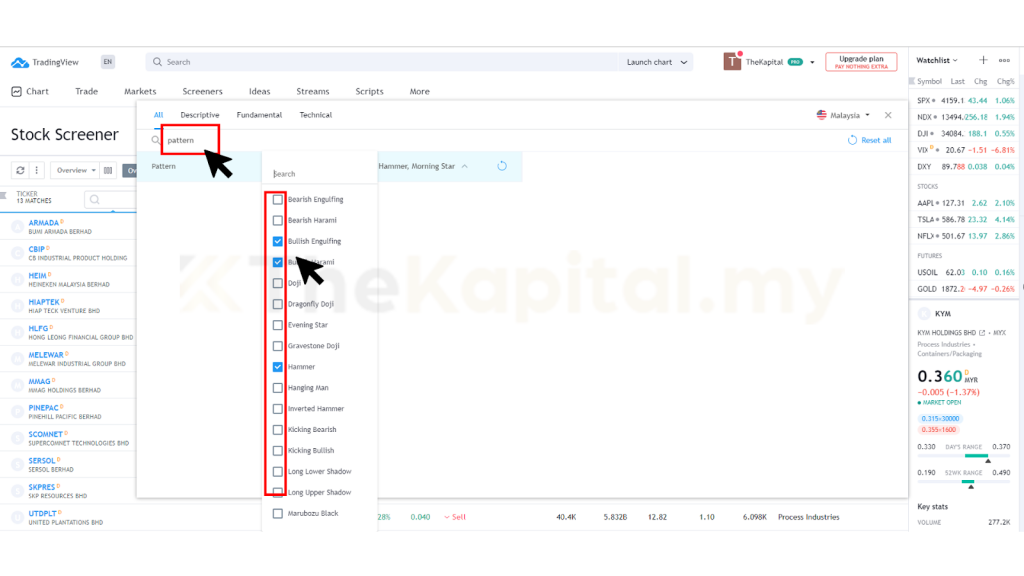Click the Reset all link

click(x=869, y=140)
